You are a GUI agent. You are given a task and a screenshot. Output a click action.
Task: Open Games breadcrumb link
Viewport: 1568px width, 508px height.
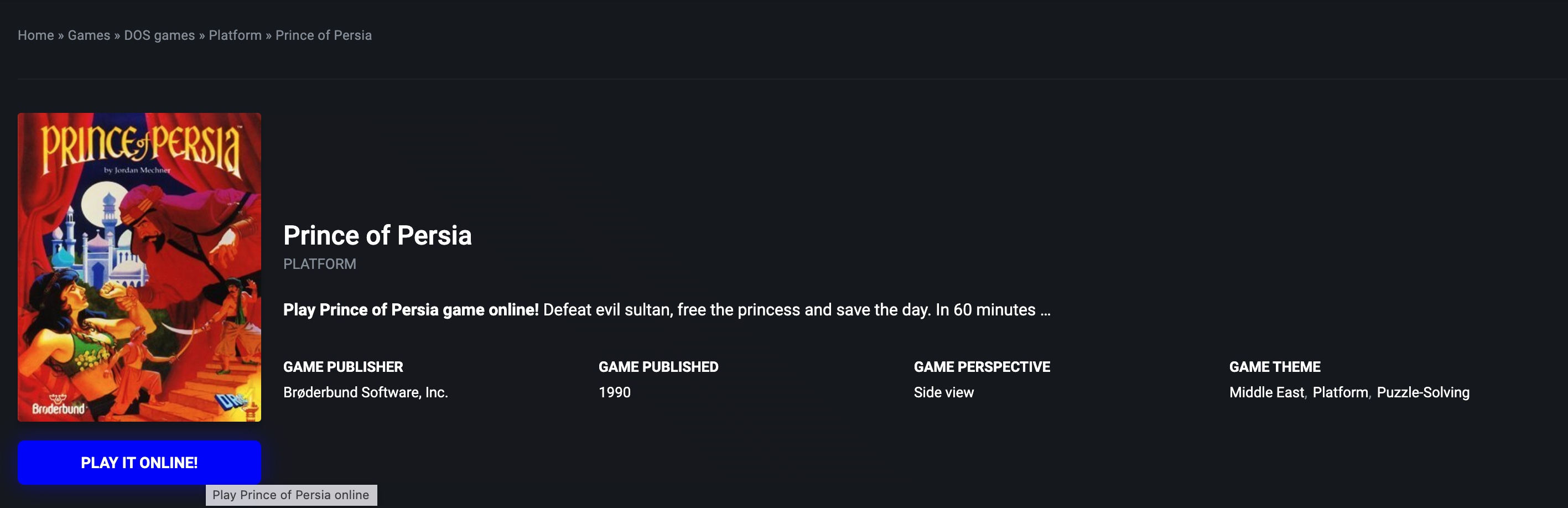point(89,35)
